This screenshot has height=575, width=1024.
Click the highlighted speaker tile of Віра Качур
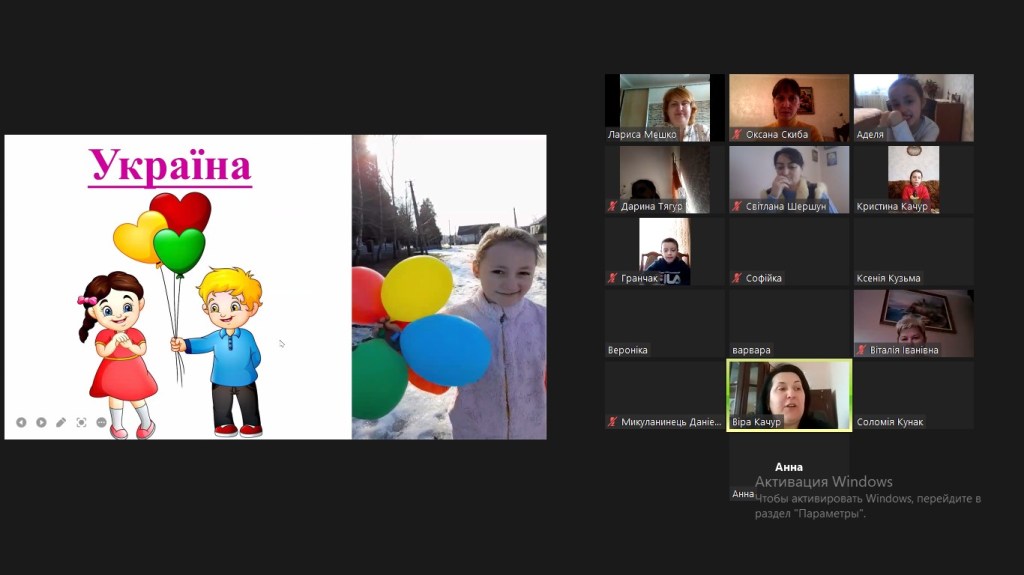[x=789, y=394]
